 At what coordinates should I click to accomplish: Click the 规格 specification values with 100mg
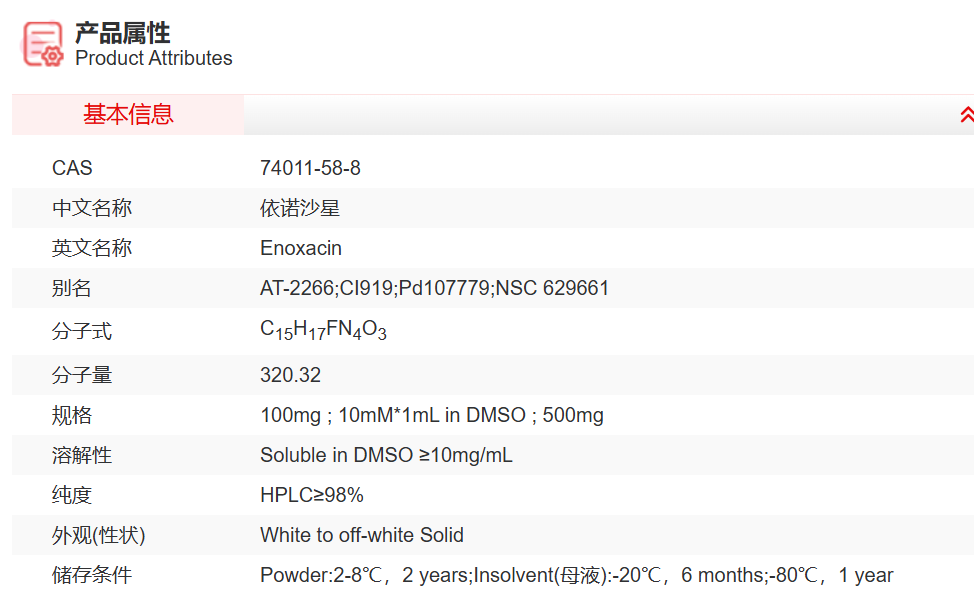click(431, 415)
